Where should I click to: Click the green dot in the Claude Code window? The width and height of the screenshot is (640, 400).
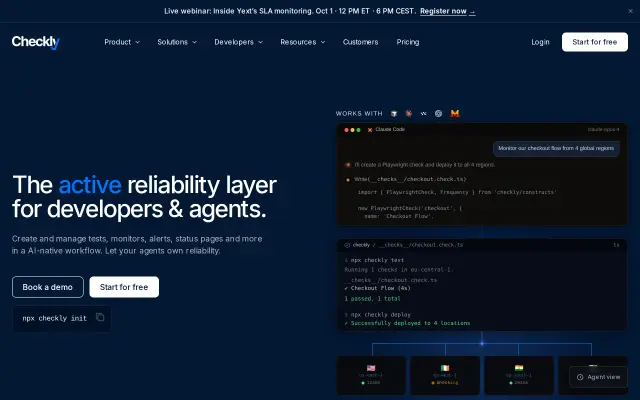point(358,130)
